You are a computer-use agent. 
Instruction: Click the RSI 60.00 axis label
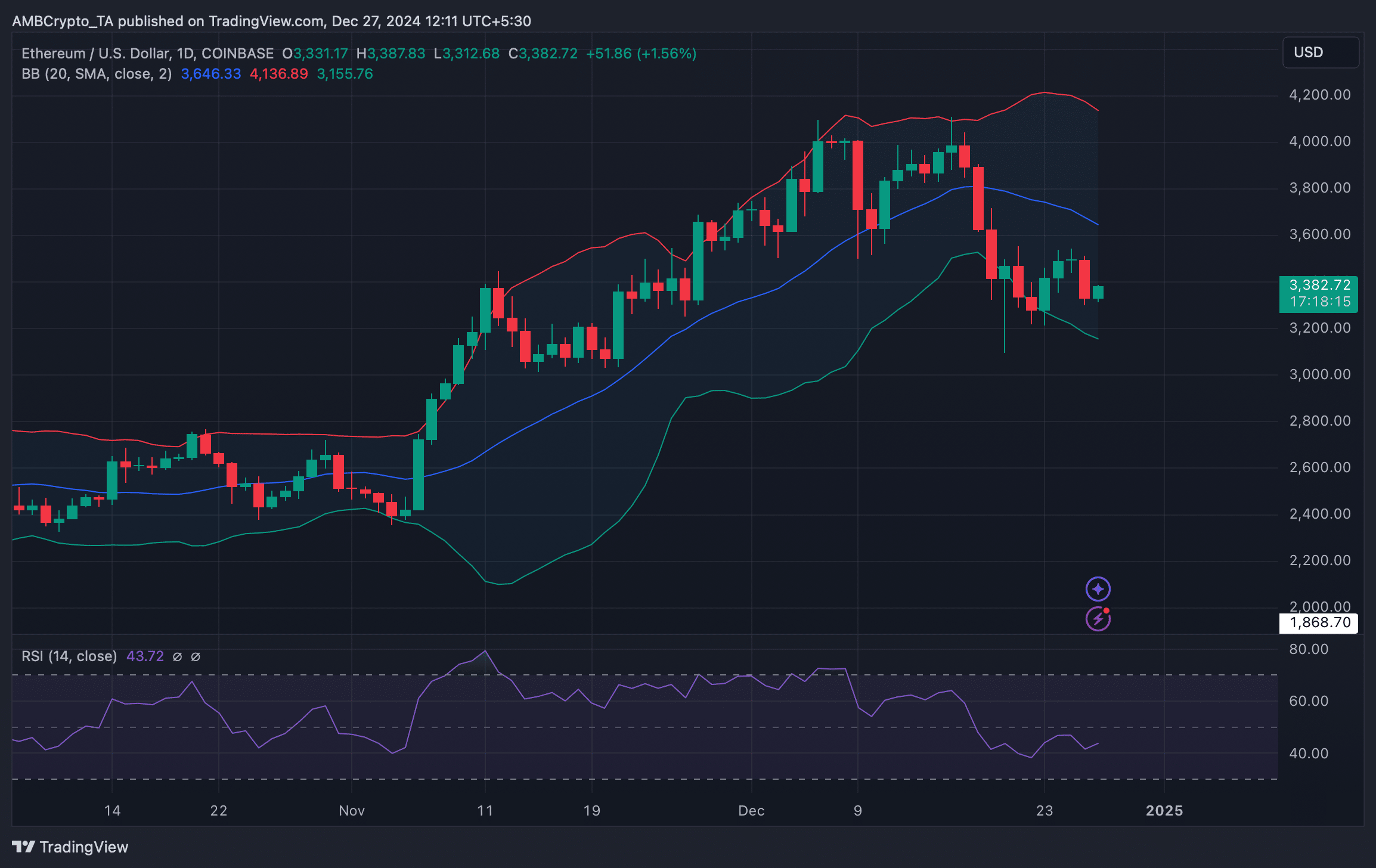pos(1309,701)
